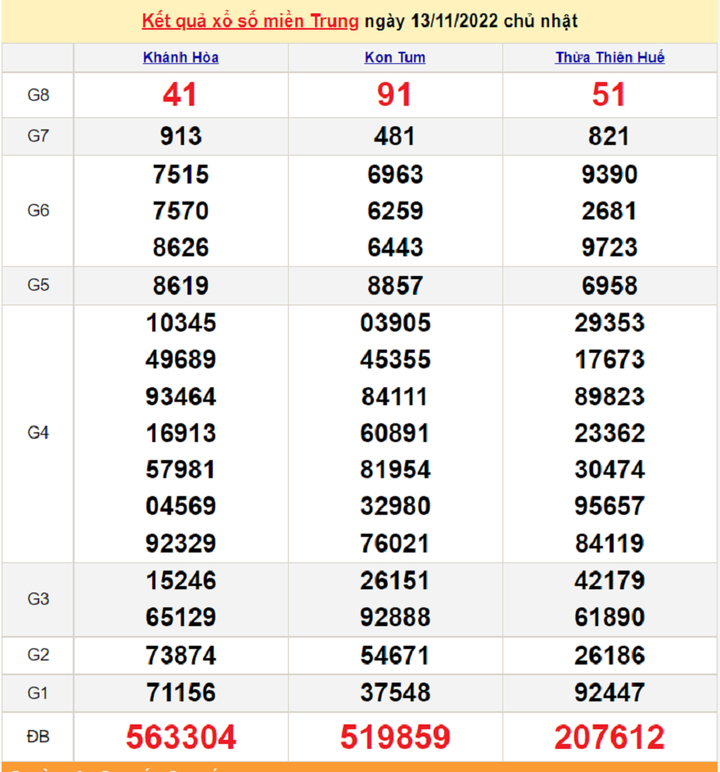The image size is (720, 772).
Task: Click the special prize number 207612
Action: click(609, 738)
